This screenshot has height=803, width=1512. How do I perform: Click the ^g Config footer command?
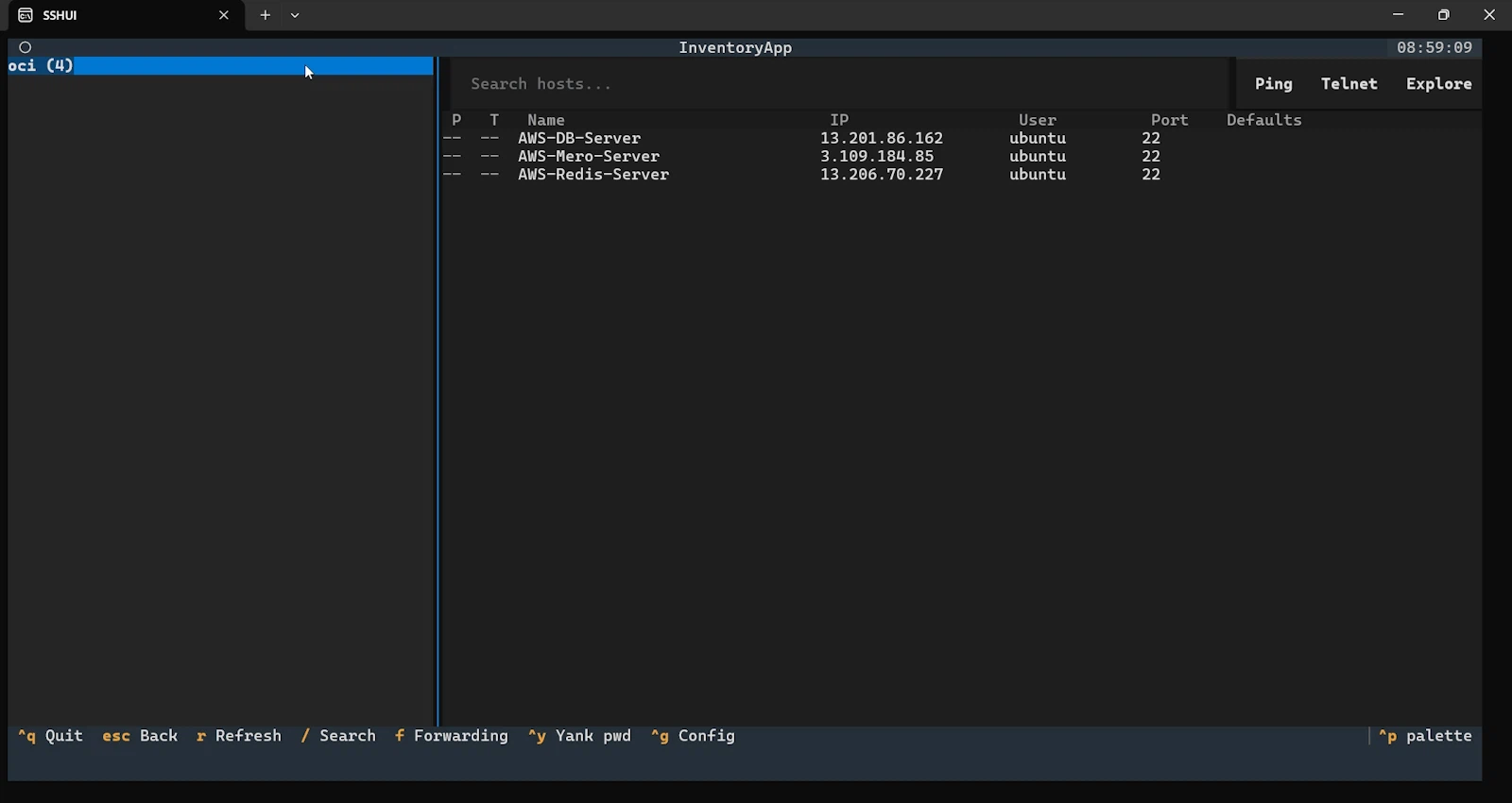coord(693,736)
